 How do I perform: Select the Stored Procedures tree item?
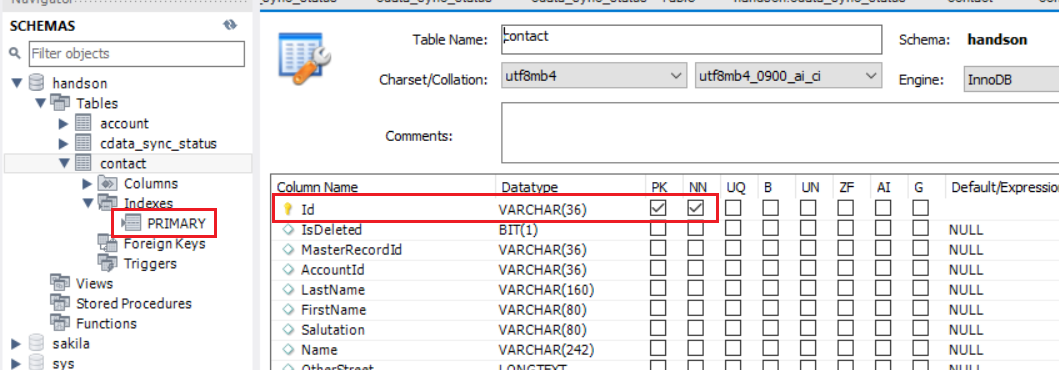tap(134, 303)
